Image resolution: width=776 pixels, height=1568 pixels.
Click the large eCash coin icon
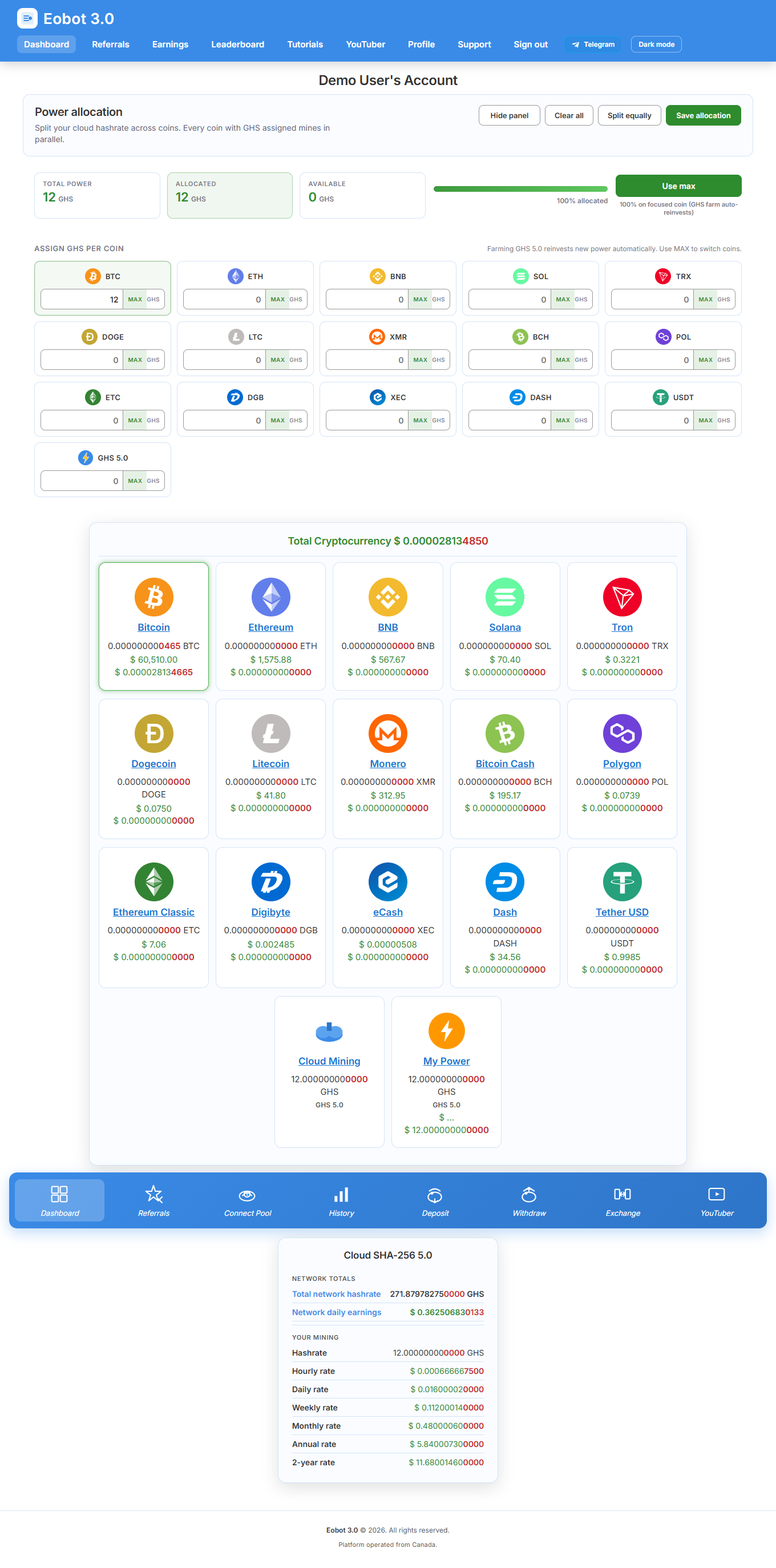pos(387,881)
